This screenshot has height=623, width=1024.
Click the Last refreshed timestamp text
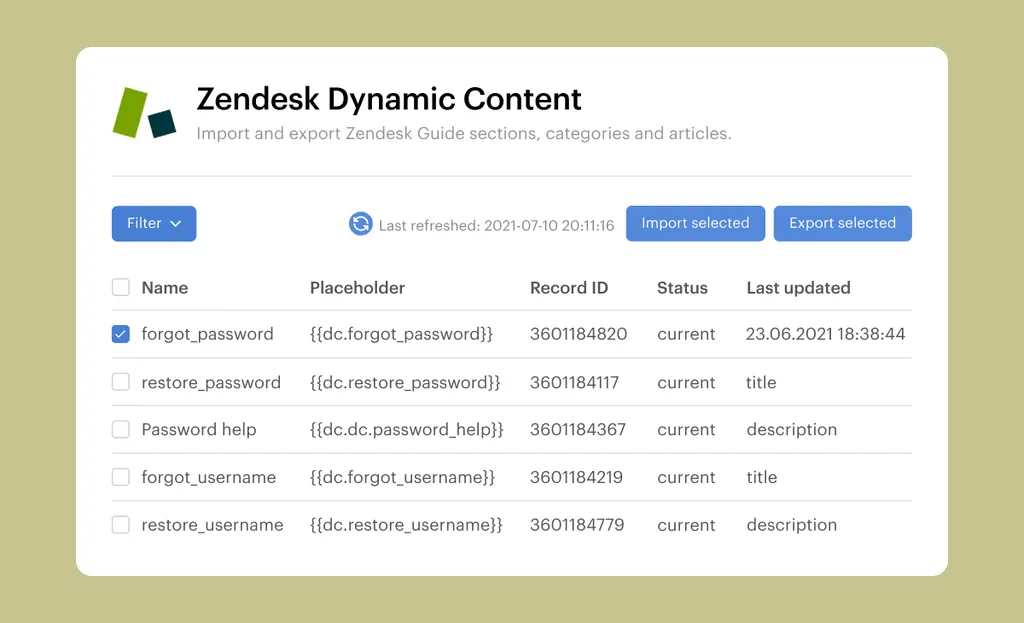coord(496,226)
